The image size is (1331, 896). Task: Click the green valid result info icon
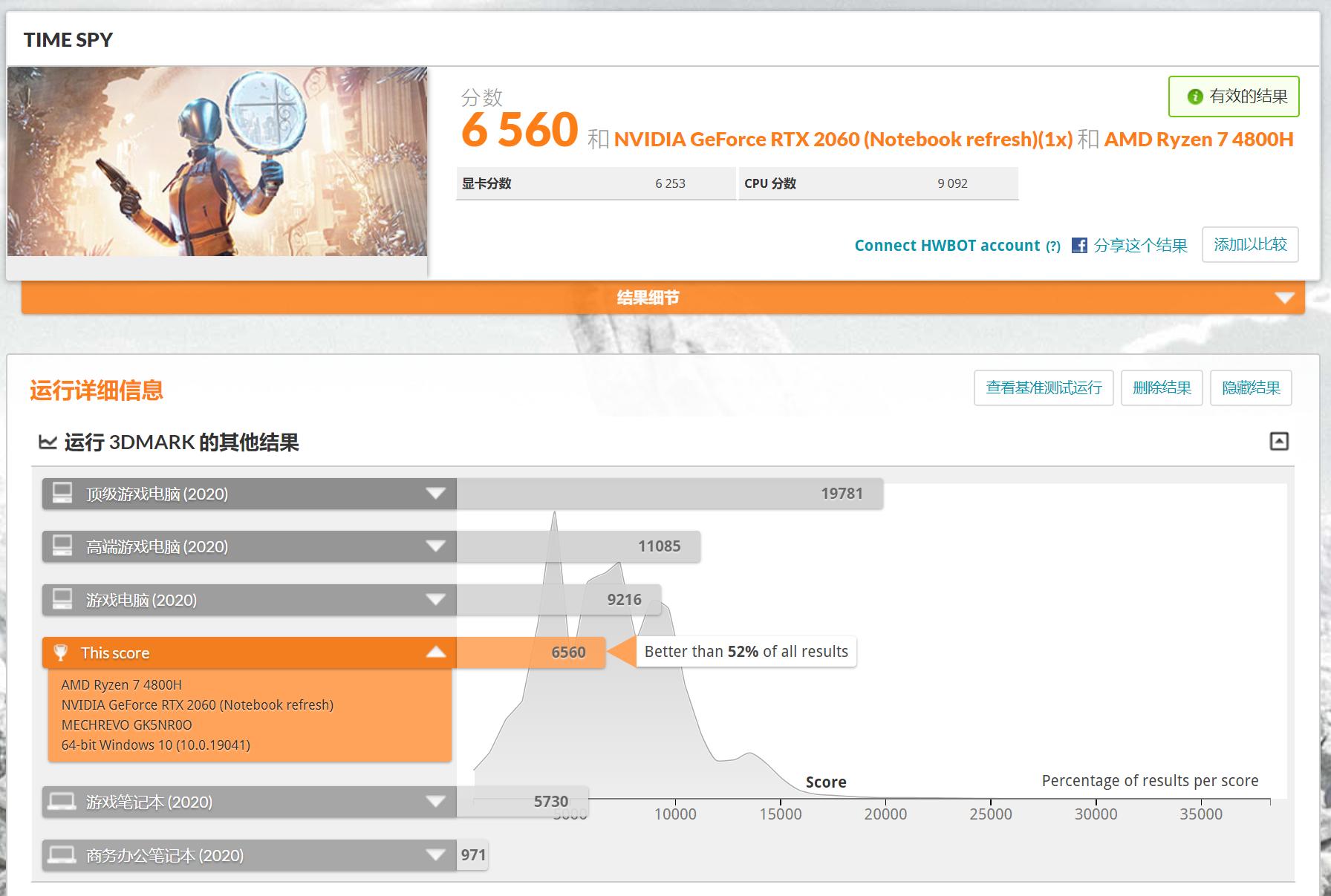click(1195, 97)
